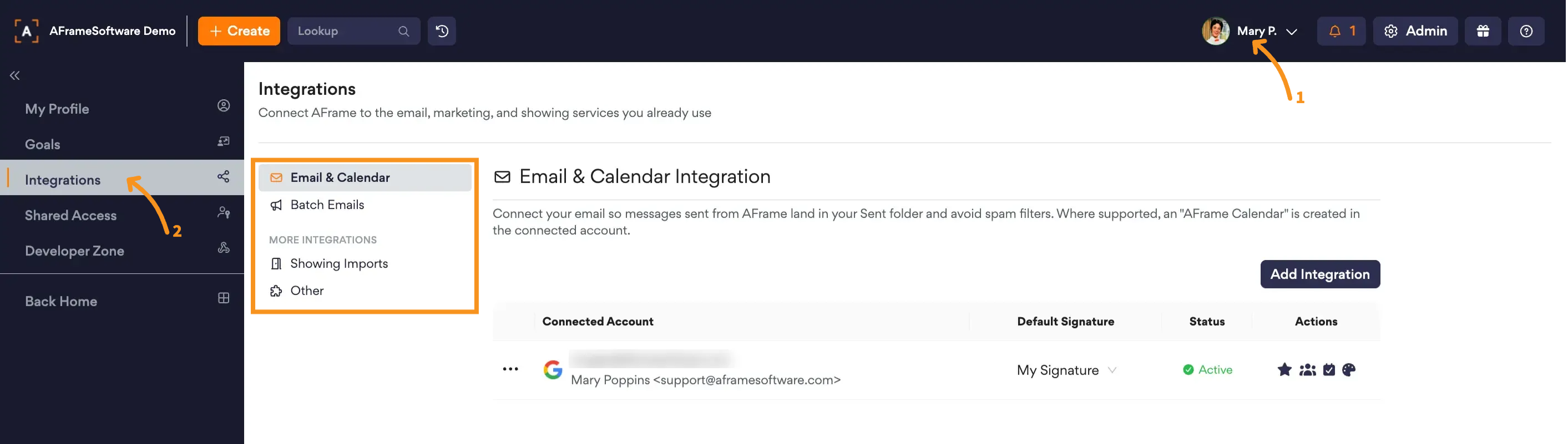This screenshot has width=1568, height=444.
Task: Click the Back Home grid icon
Action: 224,298
